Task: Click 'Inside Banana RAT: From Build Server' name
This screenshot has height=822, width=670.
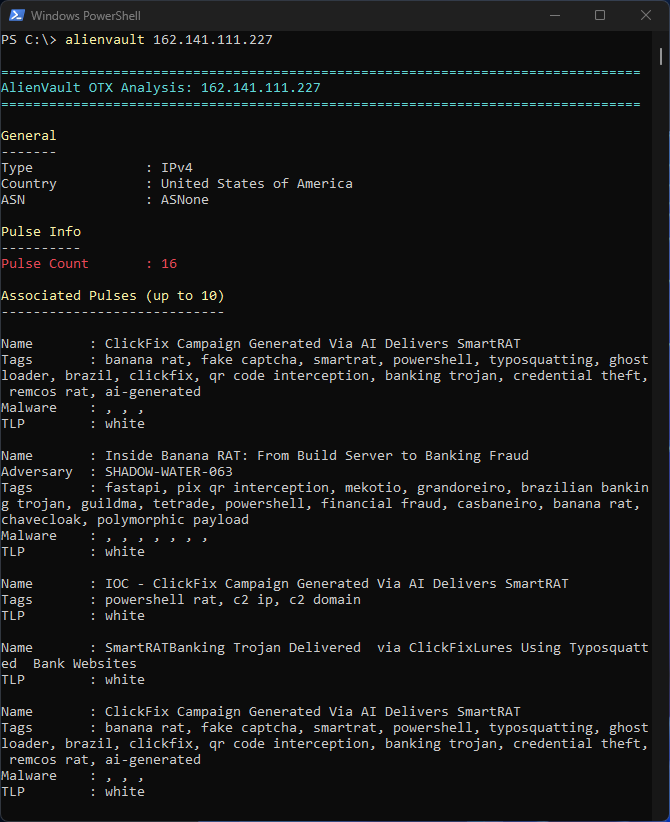Action: point(317,456)
